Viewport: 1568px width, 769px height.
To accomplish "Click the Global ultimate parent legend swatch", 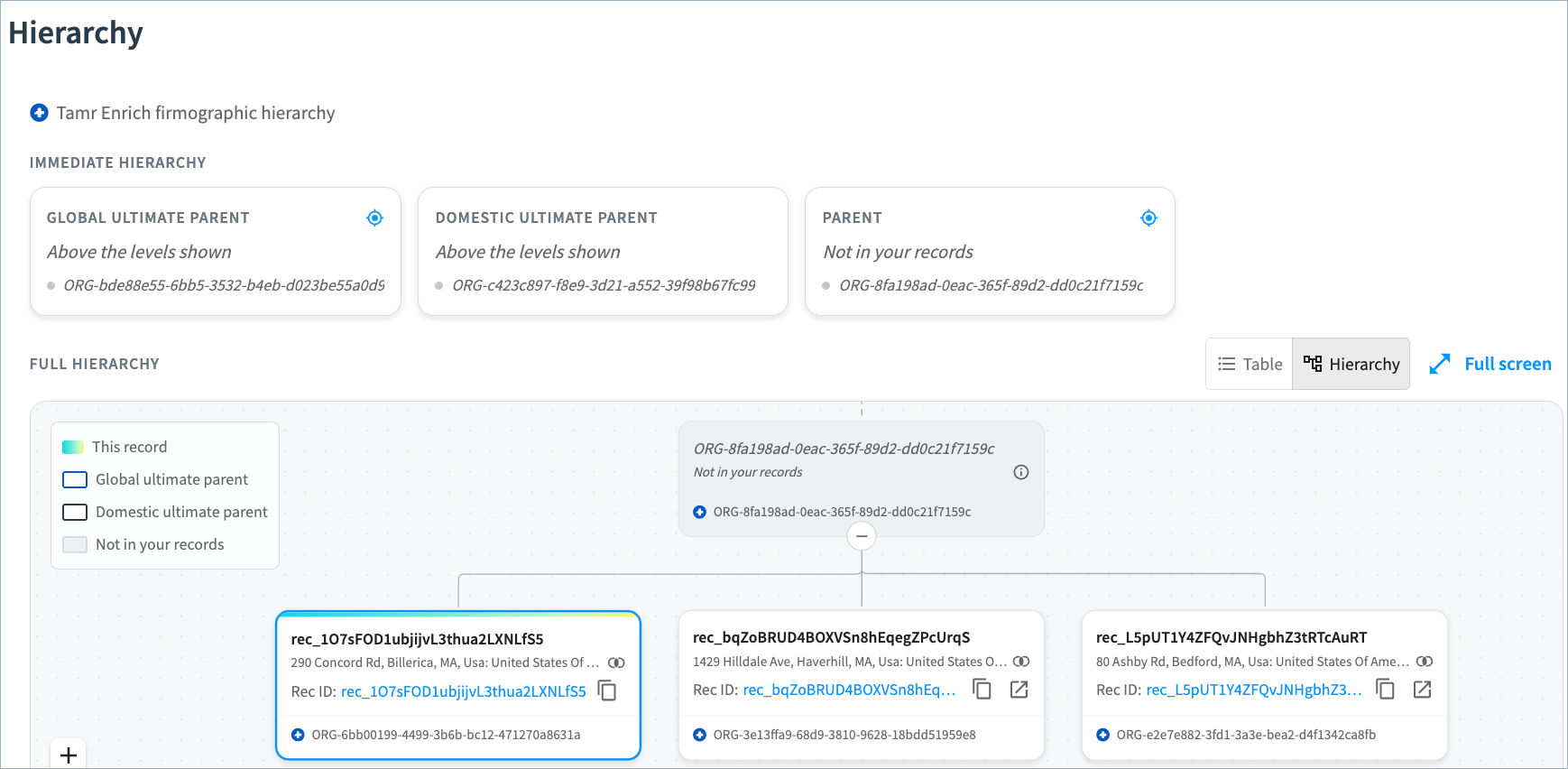I will tap(75, 479).
